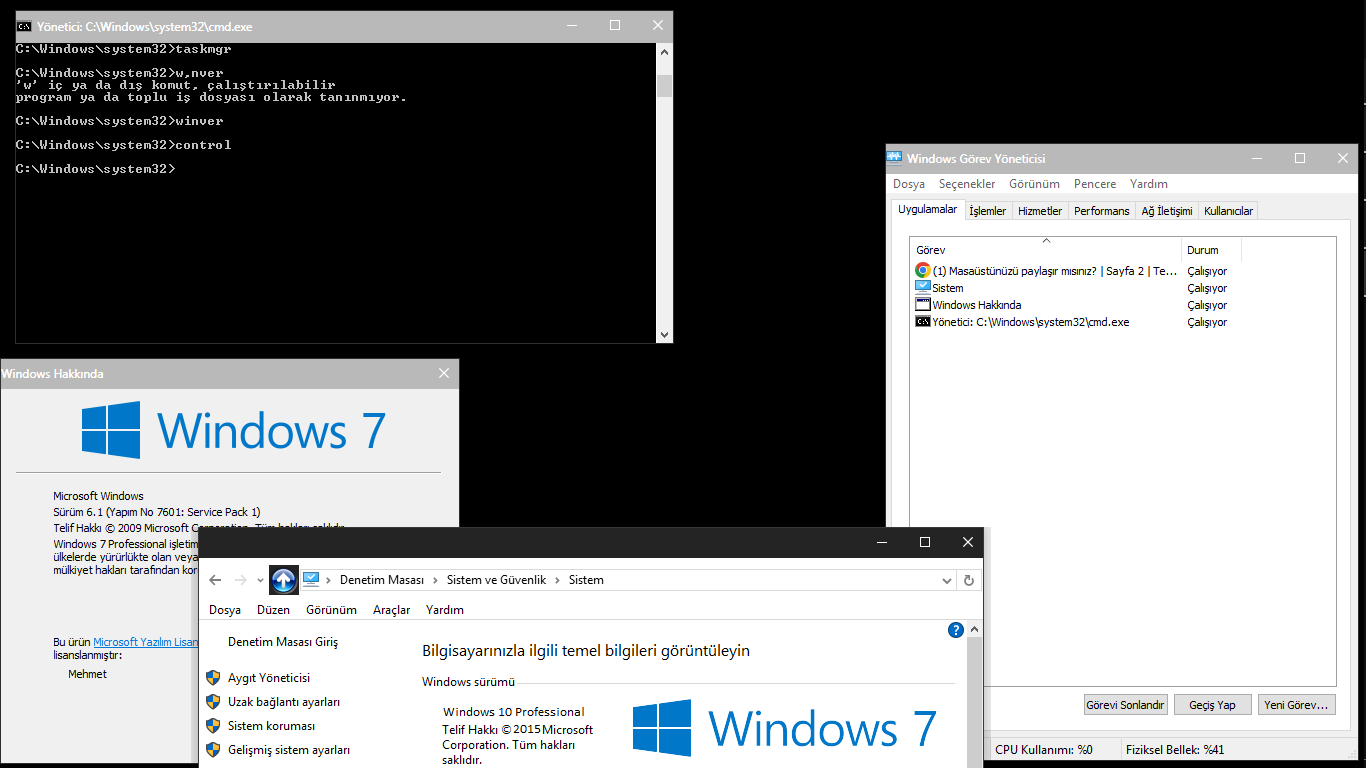
Task: Open the recent locations chevron beside the forward arrow
Action: click(260, 580)
